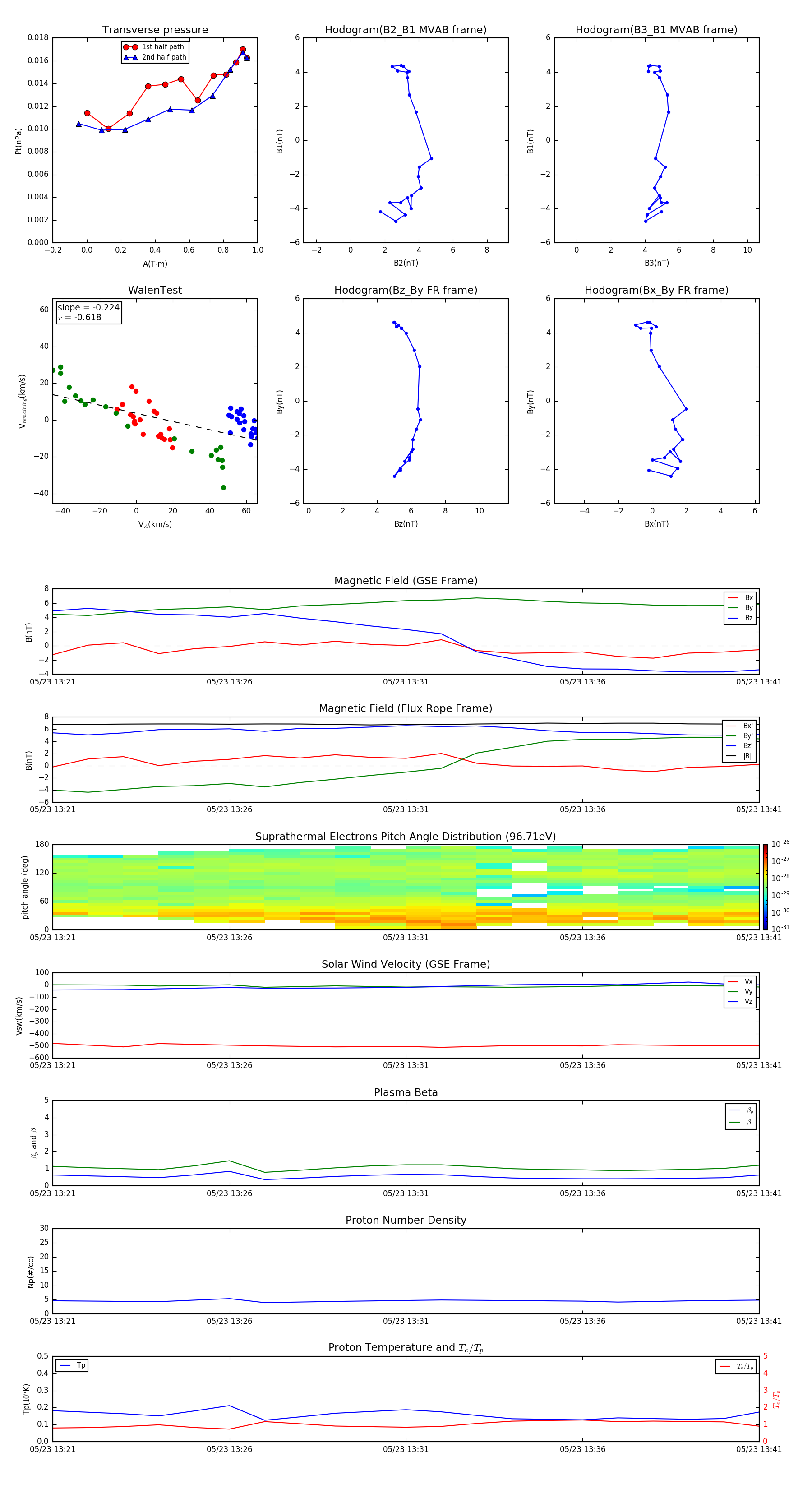The height and width of the screenshot is (1489, 812).
Task: Click the 'pitch angle (deg)' y-axis label
Action: [x=25, y=887]
